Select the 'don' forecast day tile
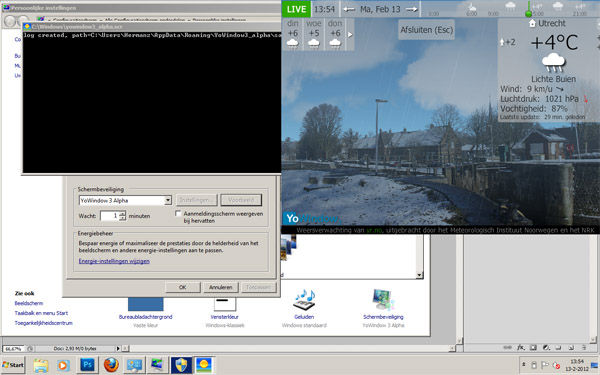The height and width of the screenshot is (375, 600). (x=335, y=34)
